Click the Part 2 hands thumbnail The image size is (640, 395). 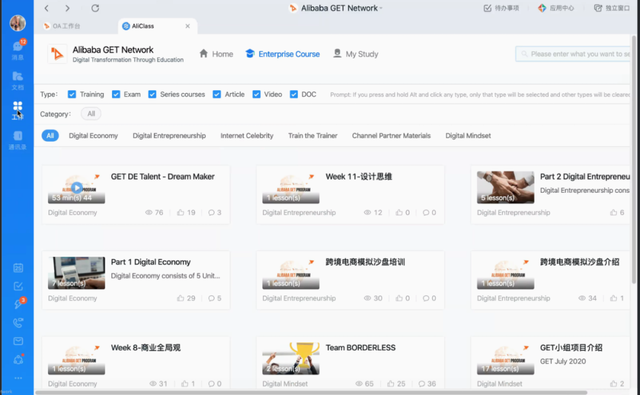click(x=505, y=187)
